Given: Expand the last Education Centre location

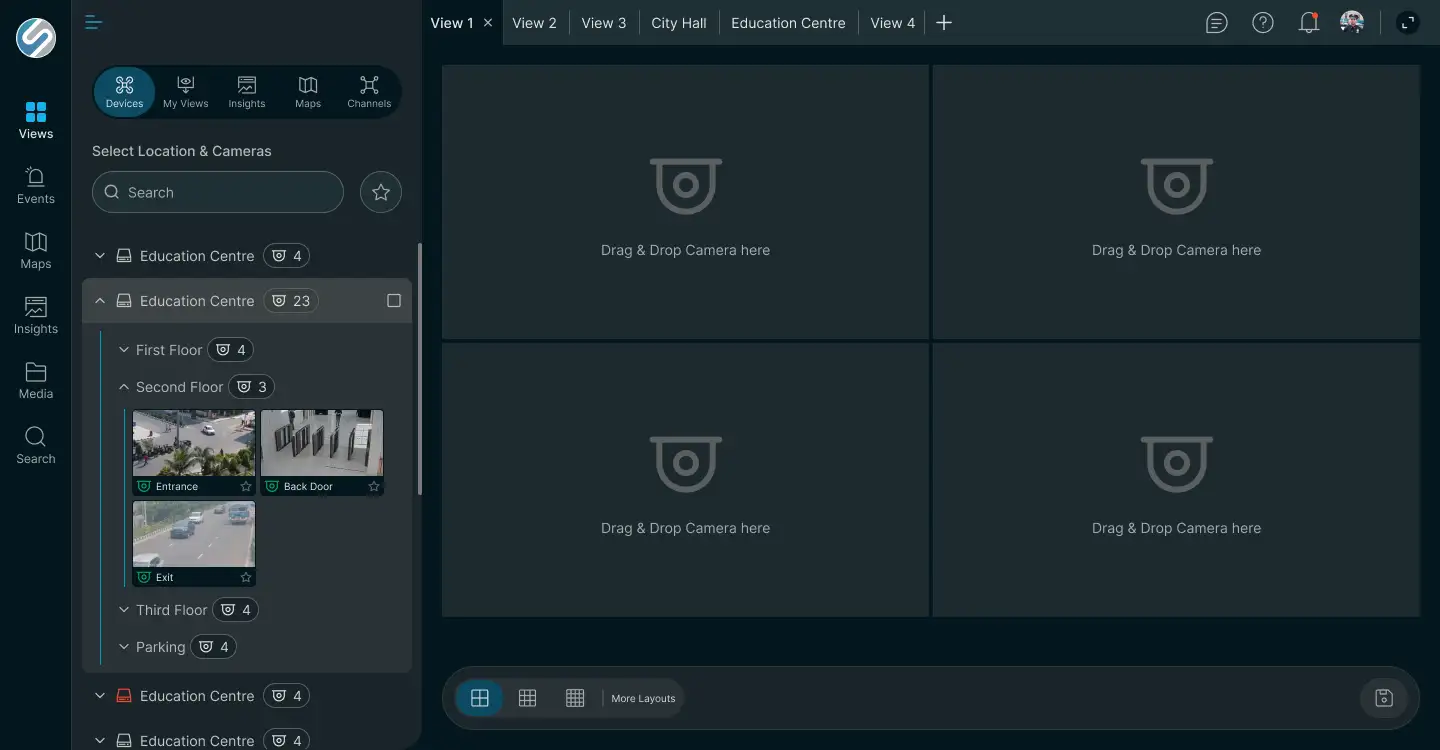Looking at the screenshot, I should pyautogui.click(x=100, y=741).
